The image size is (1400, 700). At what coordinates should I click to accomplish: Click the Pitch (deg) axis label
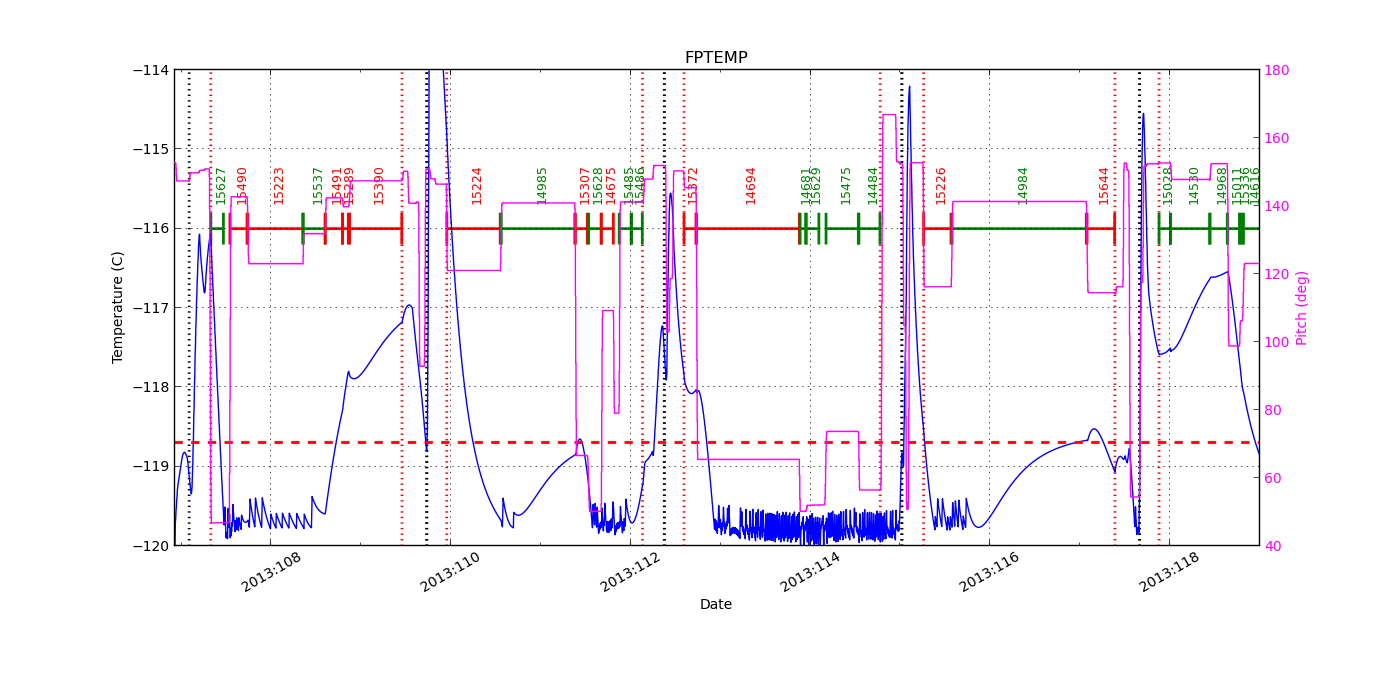[1300, 305]
